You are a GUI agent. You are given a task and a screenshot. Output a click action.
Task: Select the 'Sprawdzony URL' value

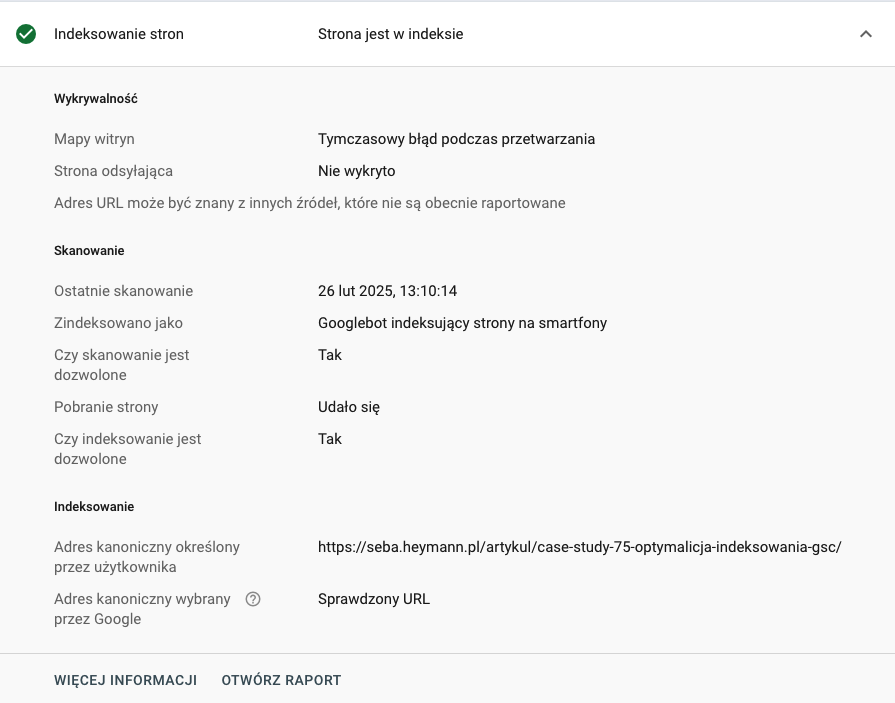click(x=374, y=599)
